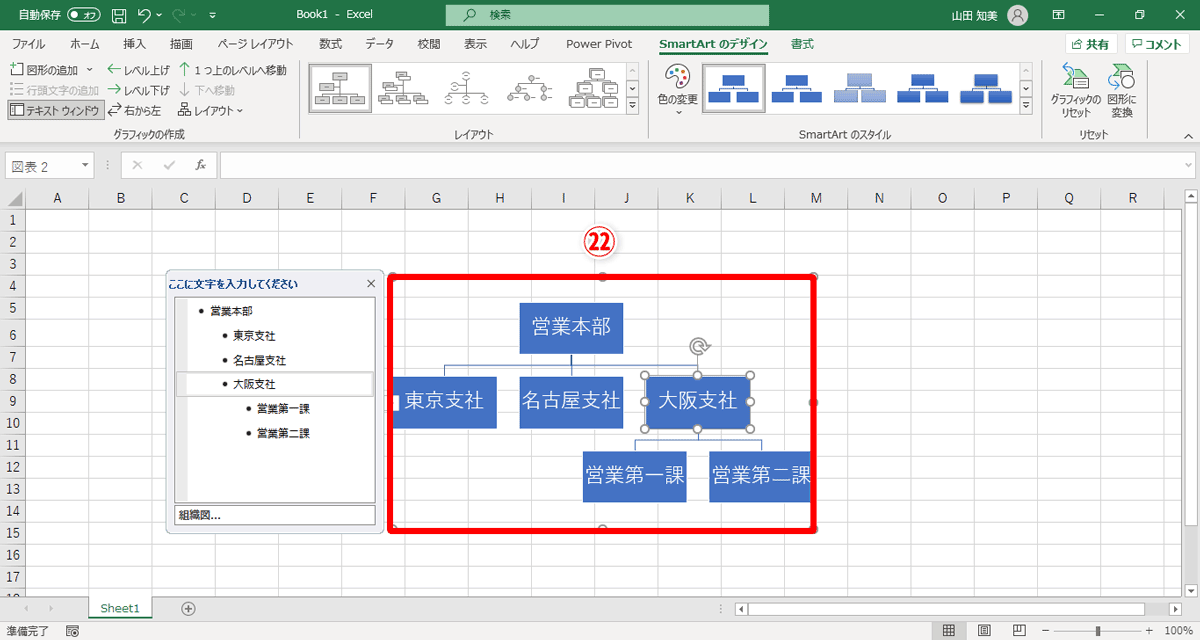Select the fourth SmartArt style thumbnail
This screenshot has height=640, width=1200.
(923, 89)
